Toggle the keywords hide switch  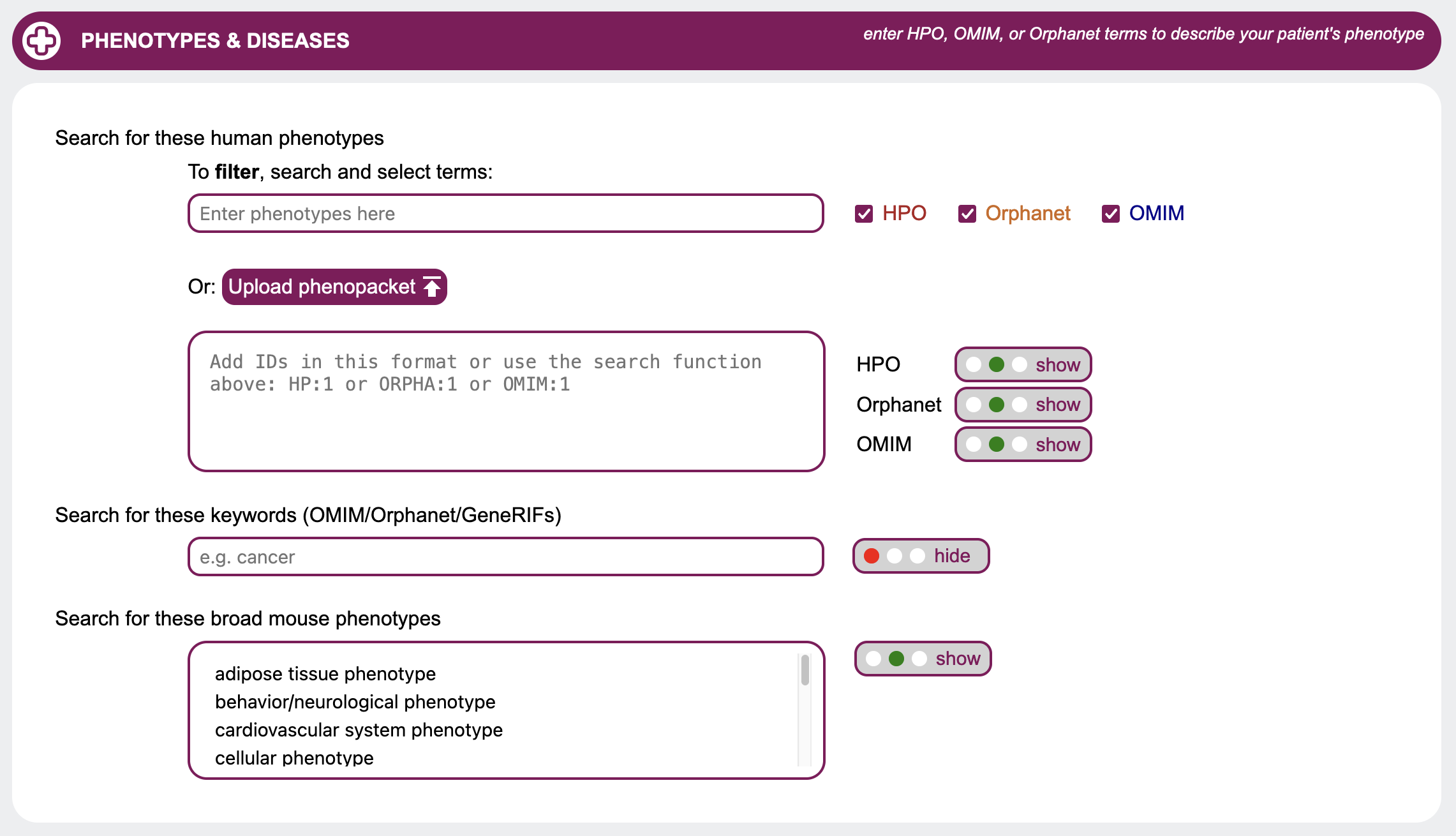point(921,556)
